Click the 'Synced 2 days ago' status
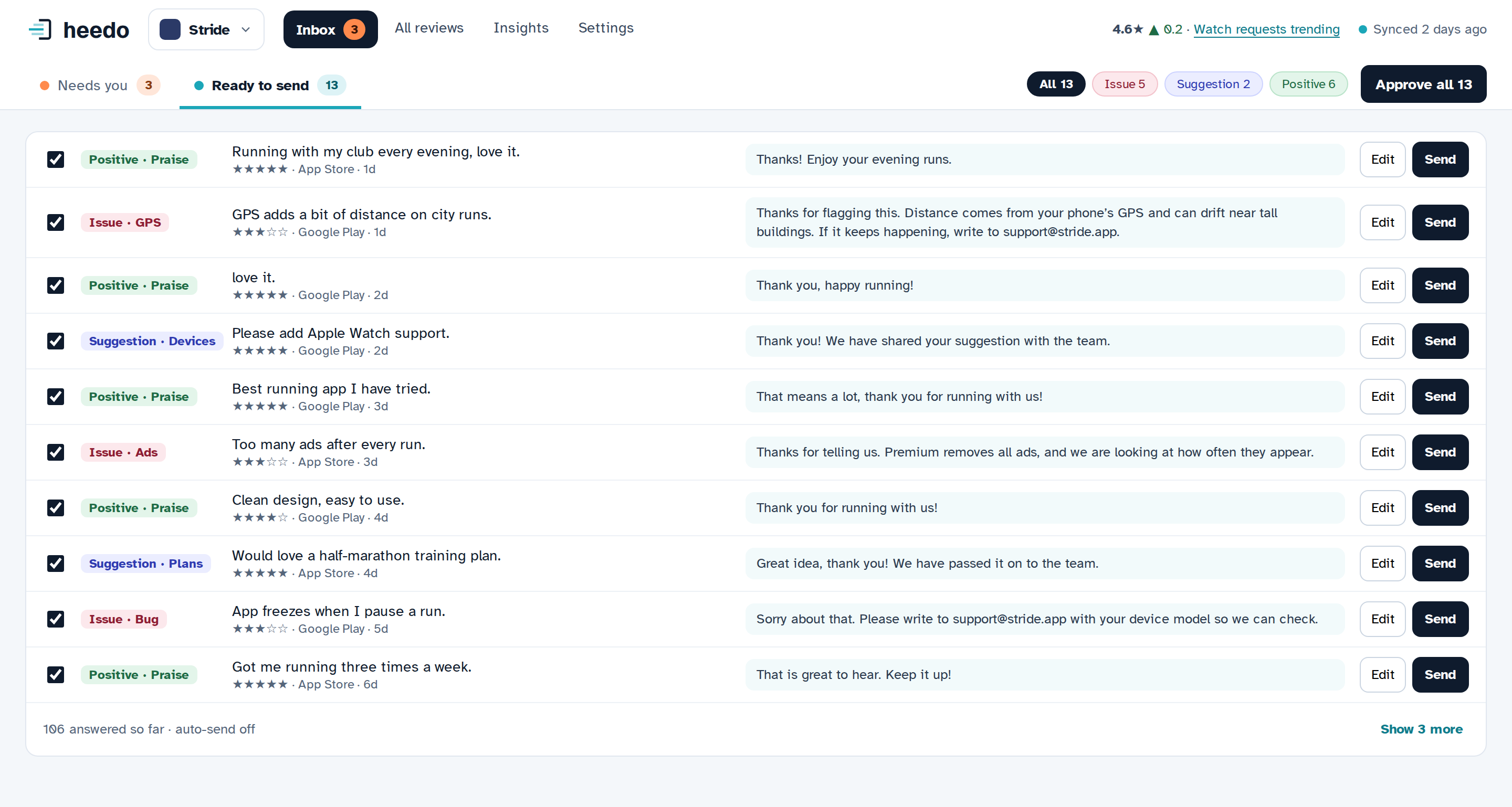1512x807 pixels. pos(1422,29)
